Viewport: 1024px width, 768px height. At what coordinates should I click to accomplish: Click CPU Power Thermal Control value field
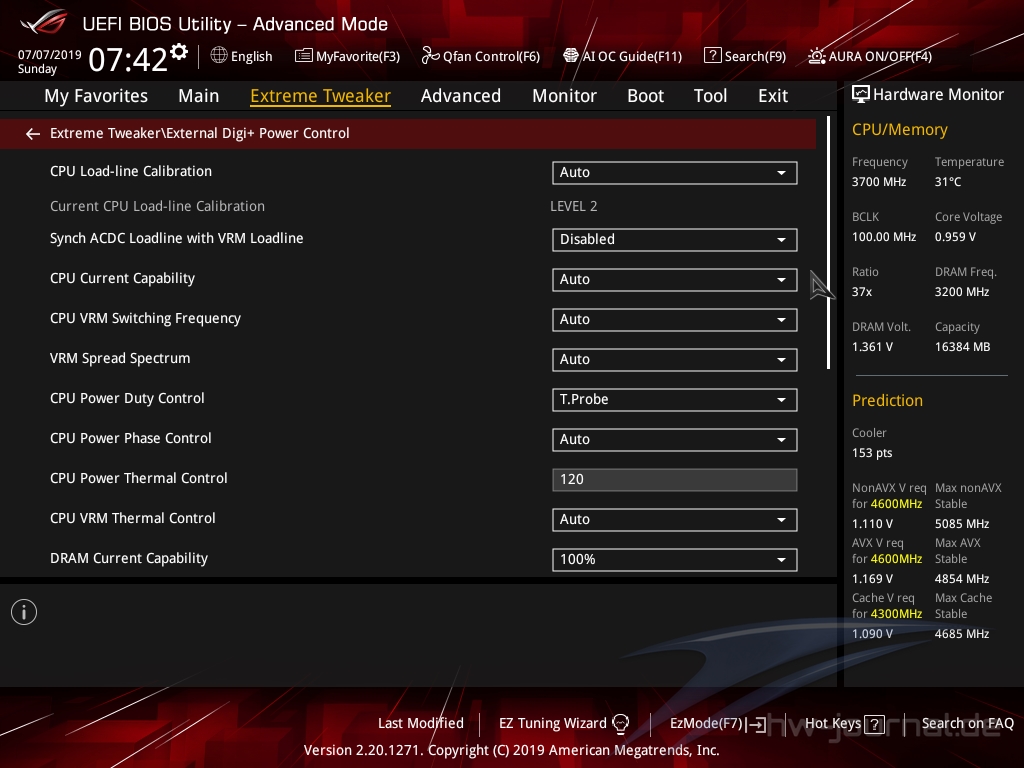pos(675,479)
